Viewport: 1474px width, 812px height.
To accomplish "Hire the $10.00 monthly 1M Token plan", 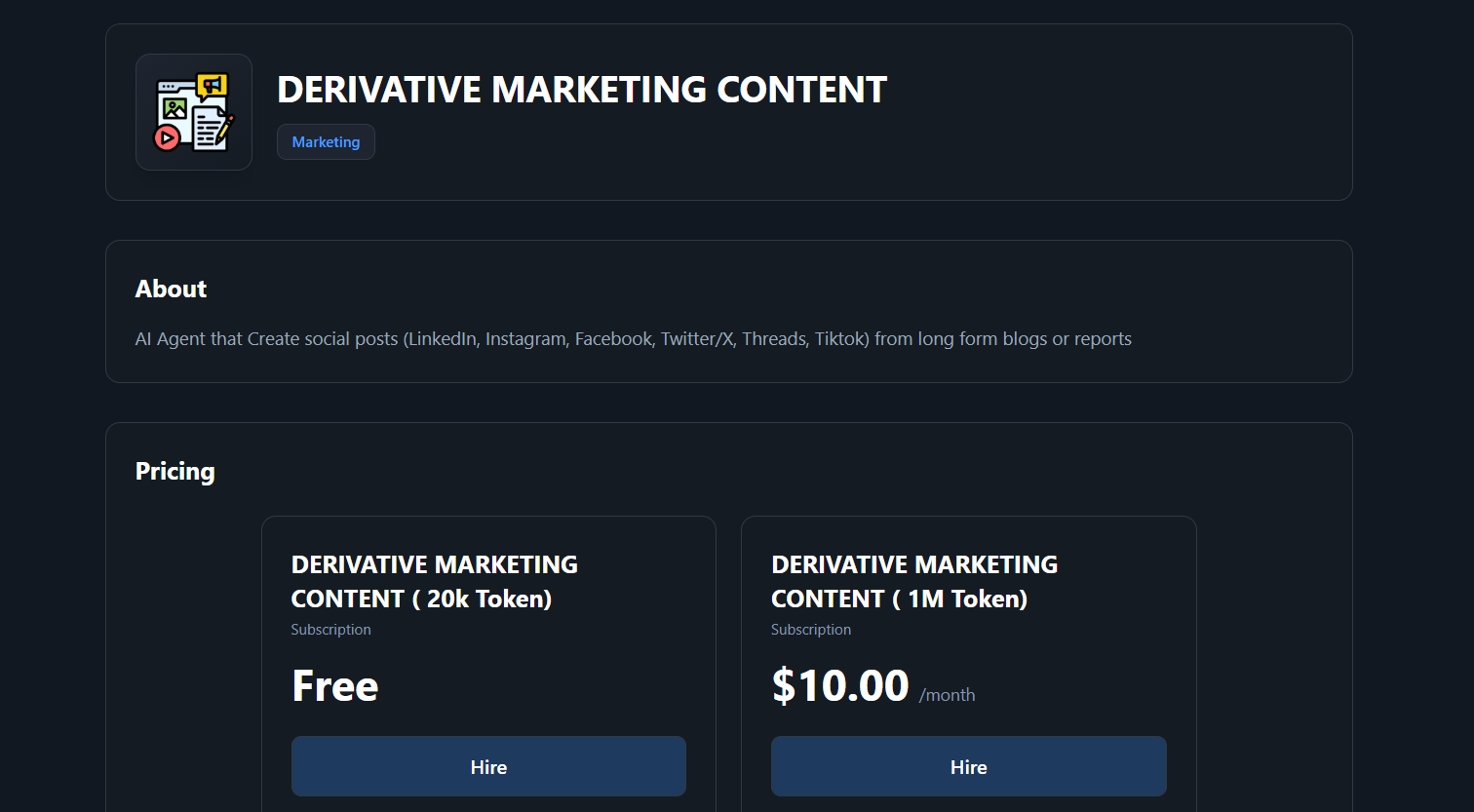I will pyautogui.click(x=968, y=766).
